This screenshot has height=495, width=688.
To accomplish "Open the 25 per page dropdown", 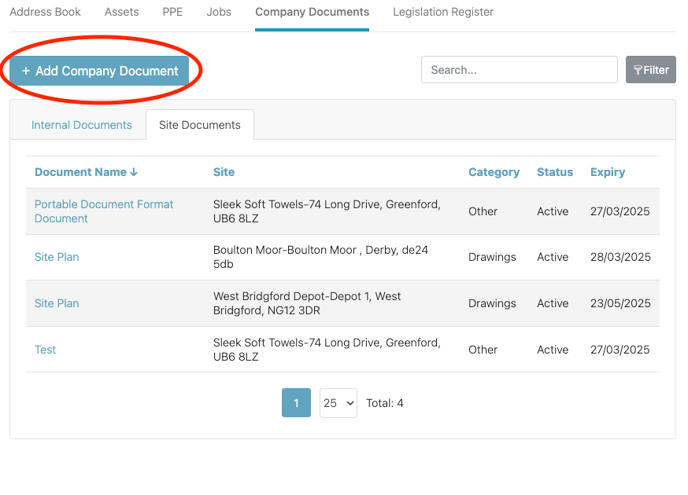I will [x=338, y=403].
